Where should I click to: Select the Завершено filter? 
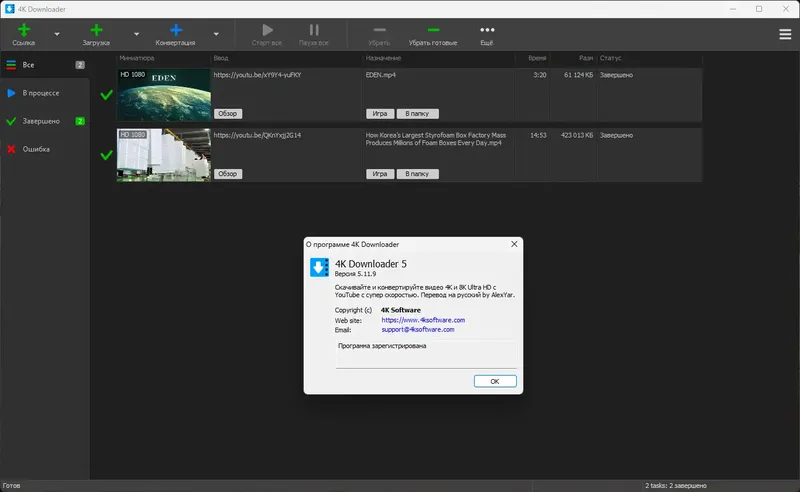pyautogui.click(x=45, y=121)
